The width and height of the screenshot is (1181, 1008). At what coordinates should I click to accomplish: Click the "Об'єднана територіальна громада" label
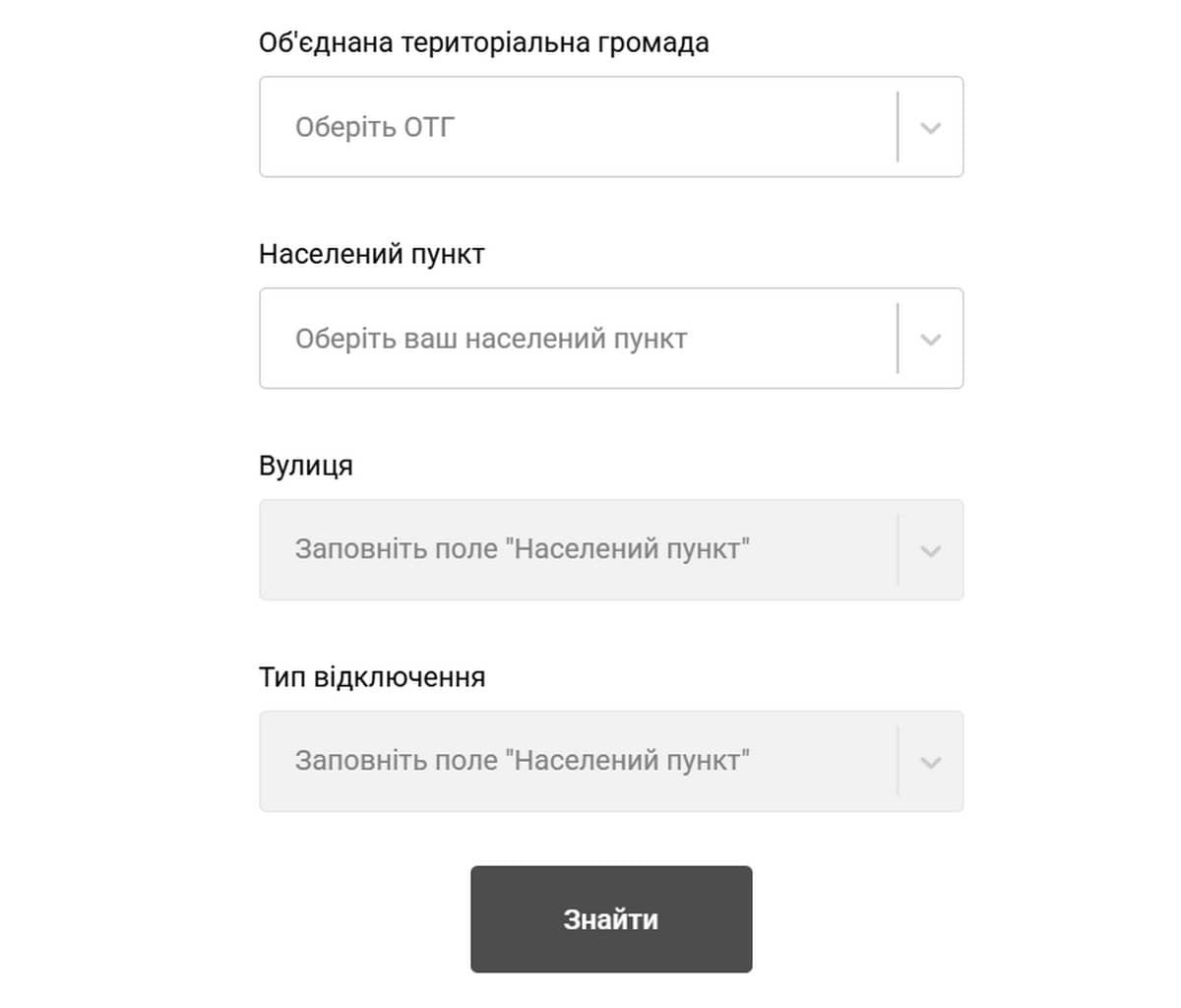pyautogui.click(x=483, y=43)
